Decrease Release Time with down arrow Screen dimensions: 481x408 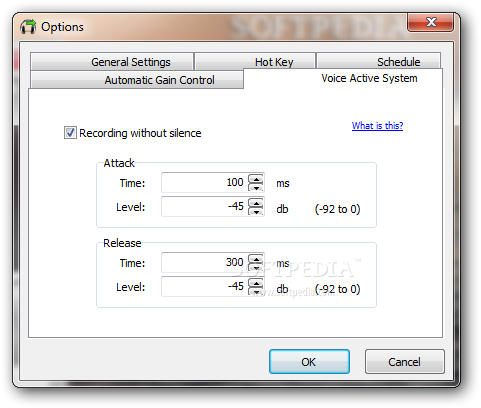click(256, 267)
